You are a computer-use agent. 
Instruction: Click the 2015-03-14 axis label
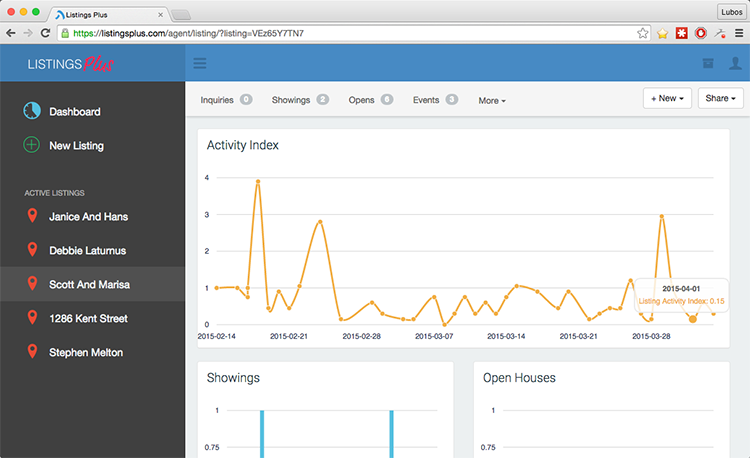[x=506, y=336]
